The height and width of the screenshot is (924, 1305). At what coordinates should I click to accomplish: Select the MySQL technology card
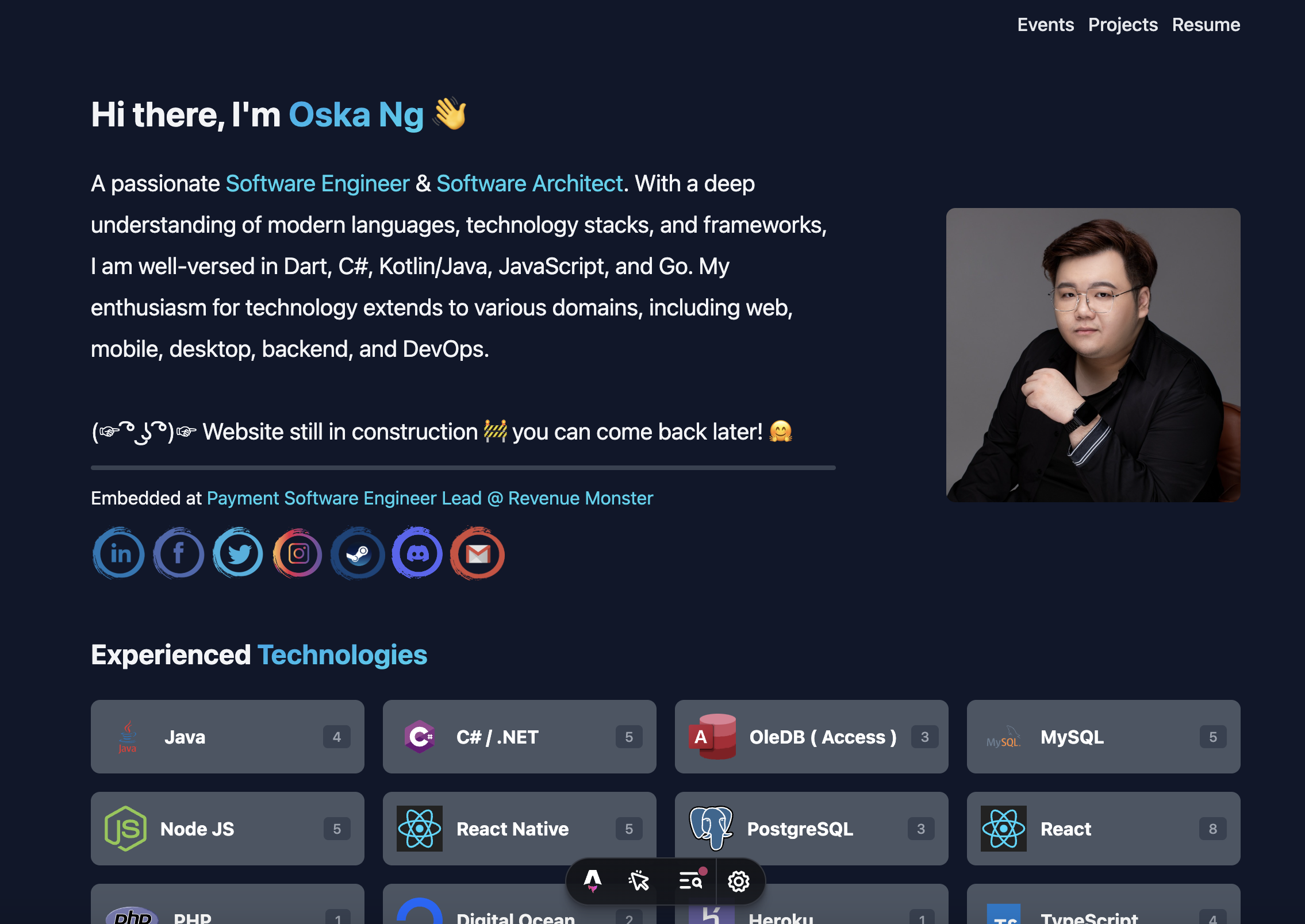1103,736
